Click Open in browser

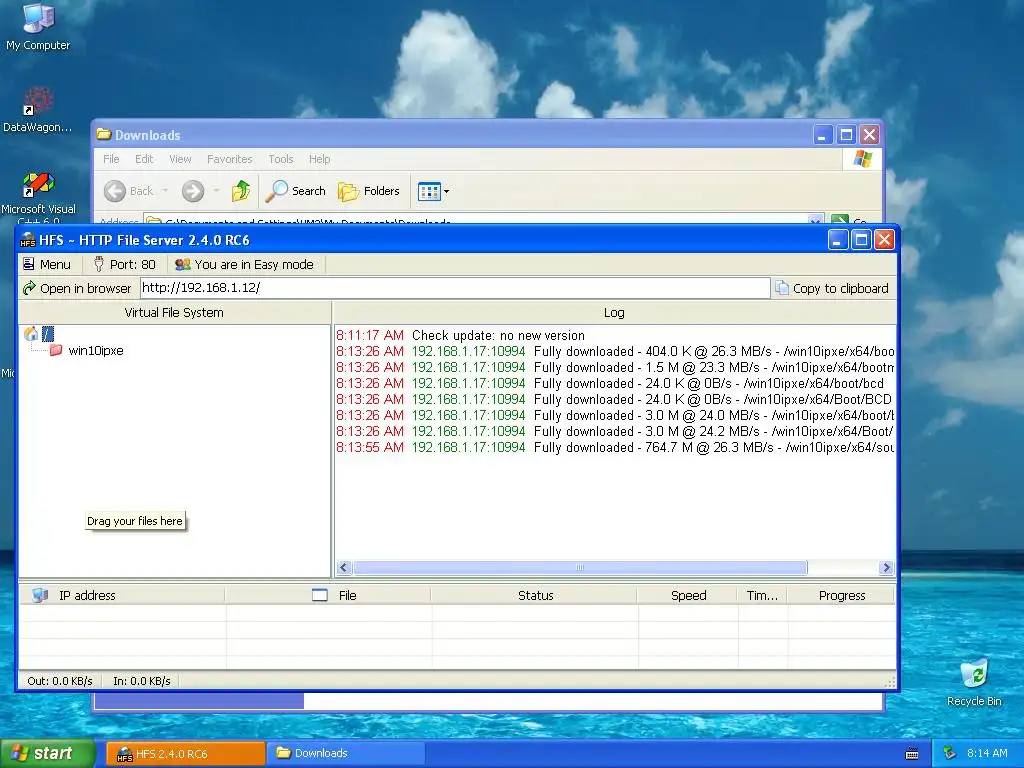(77, 288)
